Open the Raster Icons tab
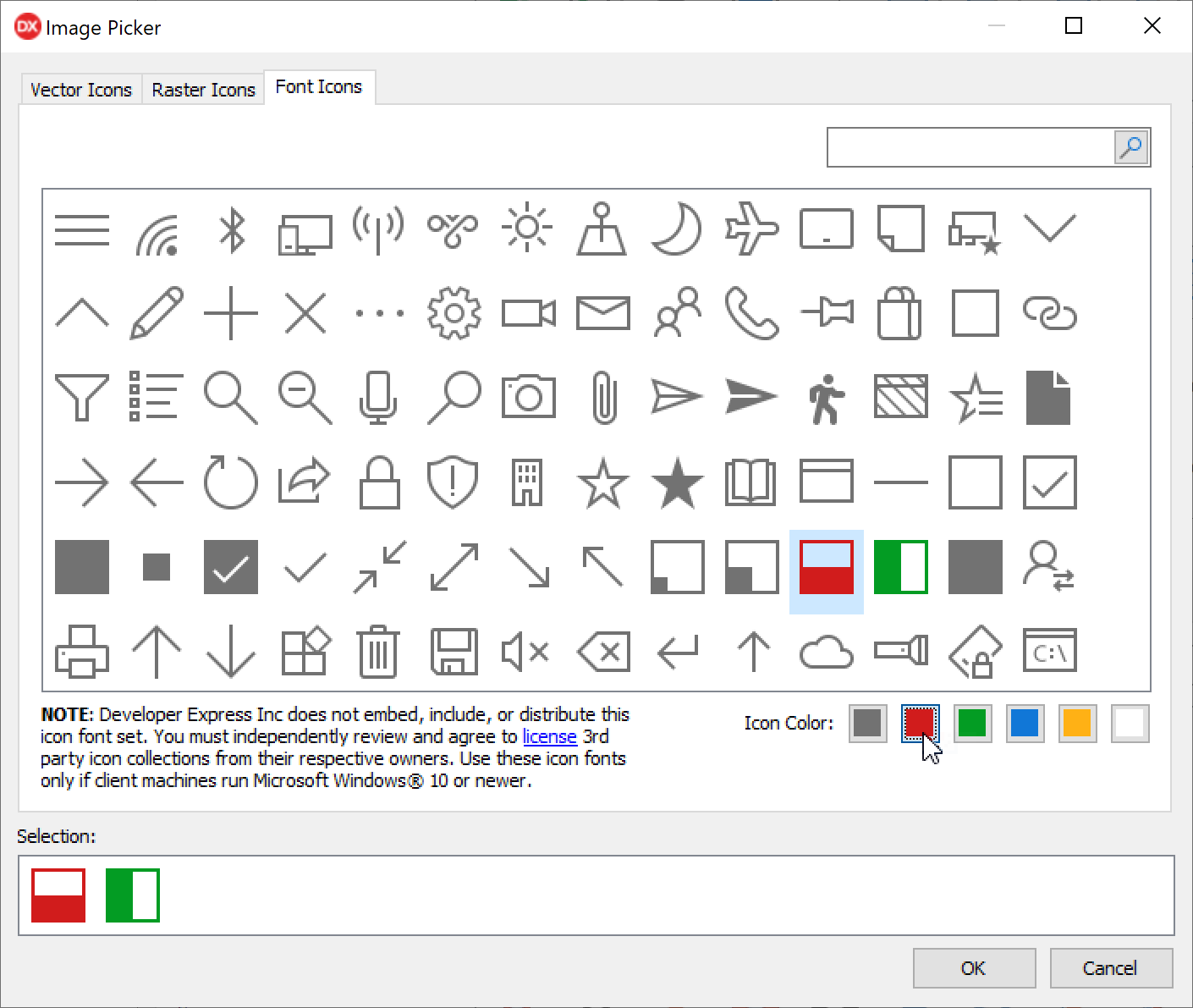Viewport: 1193px width, 1008px height. pyautogui.click(x=203, y=90)
